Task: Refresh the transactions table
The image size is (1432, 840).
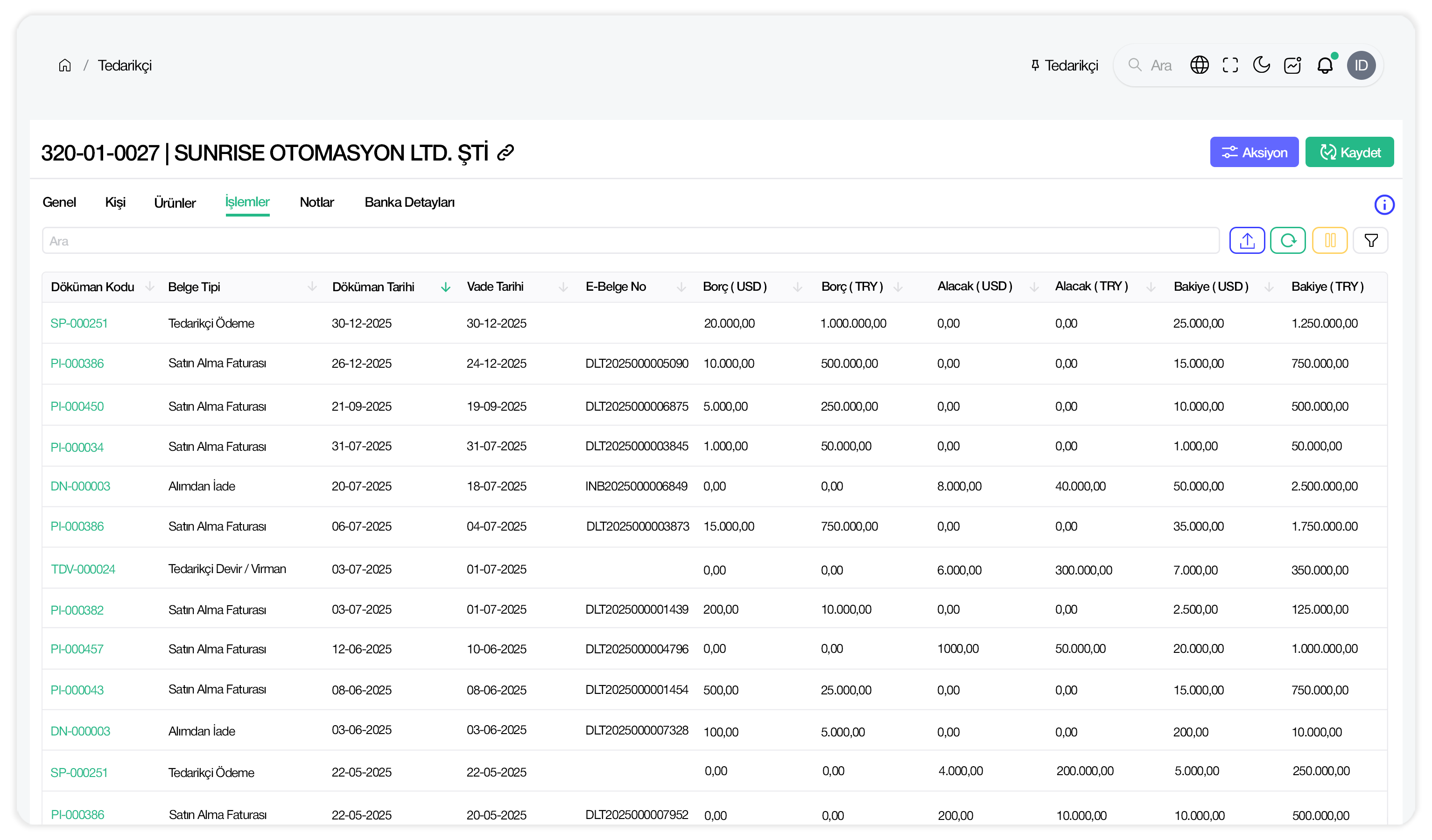Action: click(1288, 240)
